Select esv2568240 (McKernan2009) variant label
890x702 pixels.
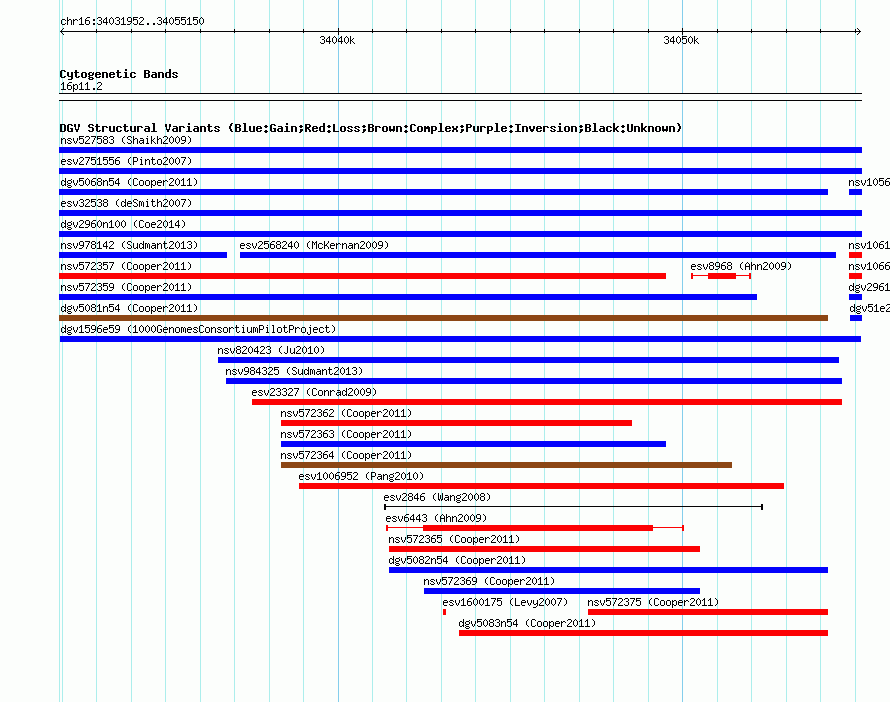pyautogui.click(x=314, y=245)
